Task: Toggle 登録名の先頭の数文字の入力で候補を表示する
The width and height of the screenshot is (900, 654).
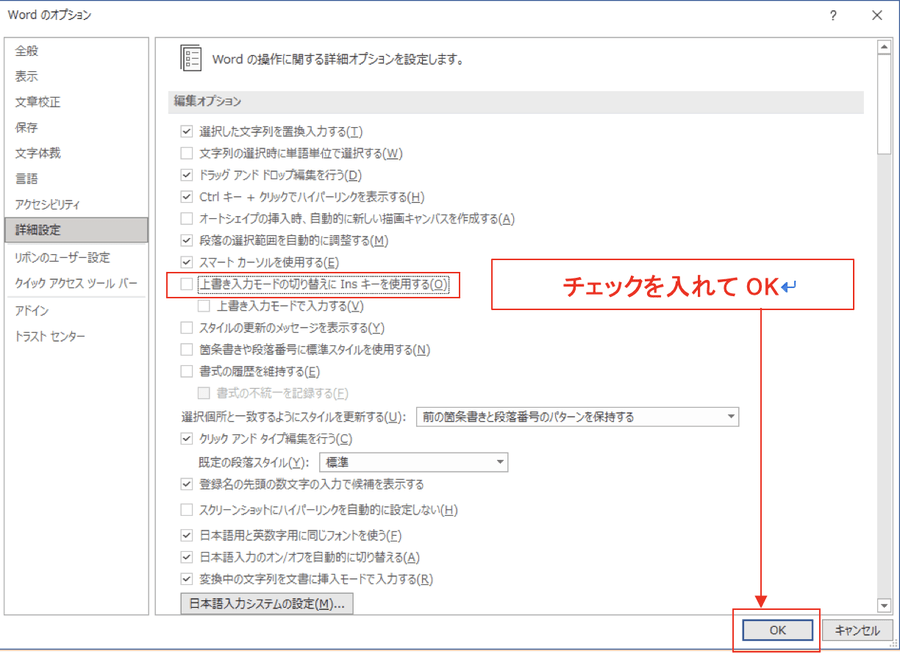Action: [187, 484]
